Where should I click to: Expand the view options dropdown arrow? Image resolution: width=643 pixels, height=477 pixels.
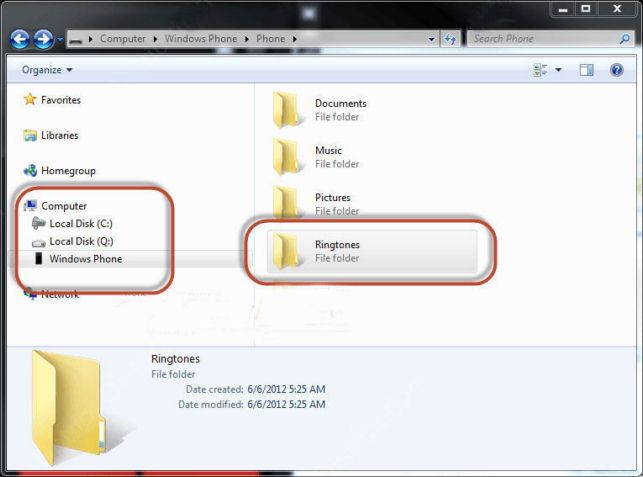point(558,70)
